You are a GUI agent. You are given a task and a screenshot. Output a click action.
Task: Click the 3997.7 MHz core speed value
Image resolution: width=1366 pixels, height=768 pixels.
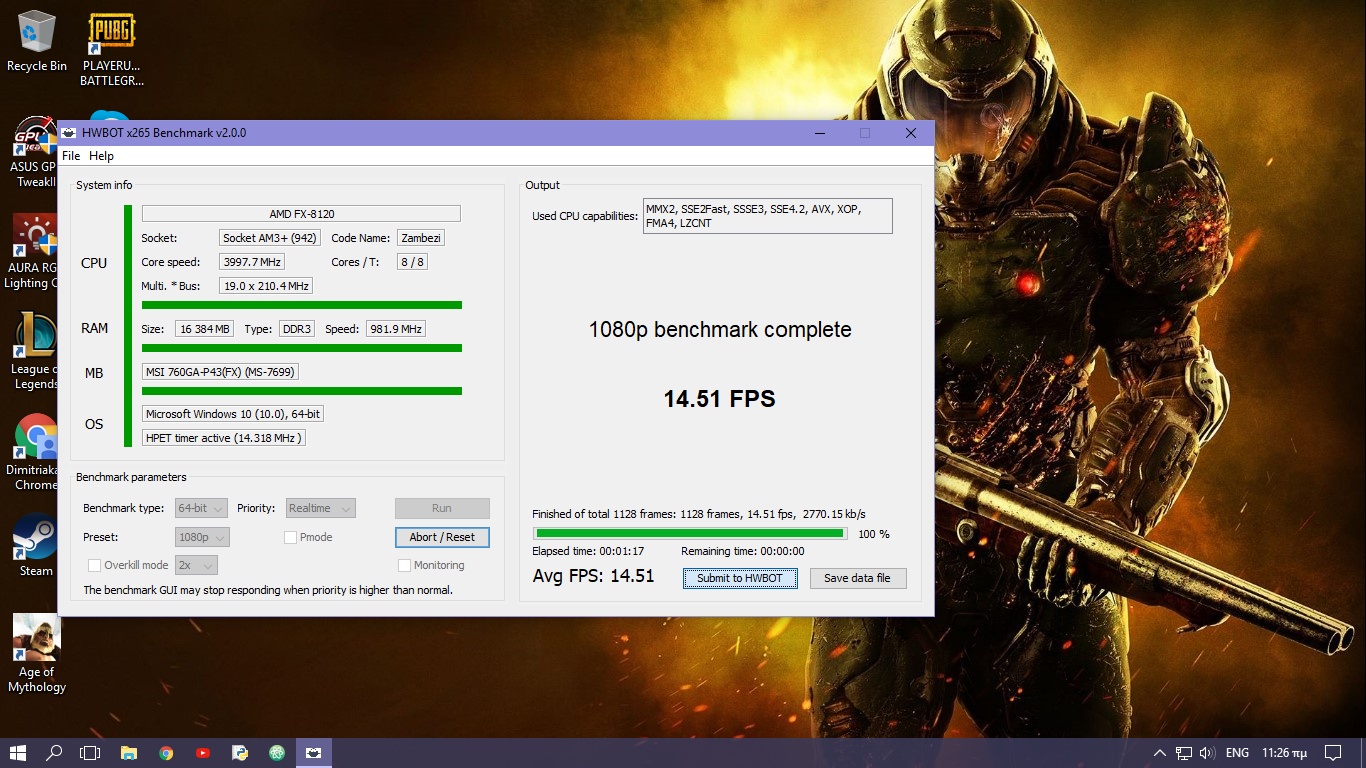pos(252,262)
